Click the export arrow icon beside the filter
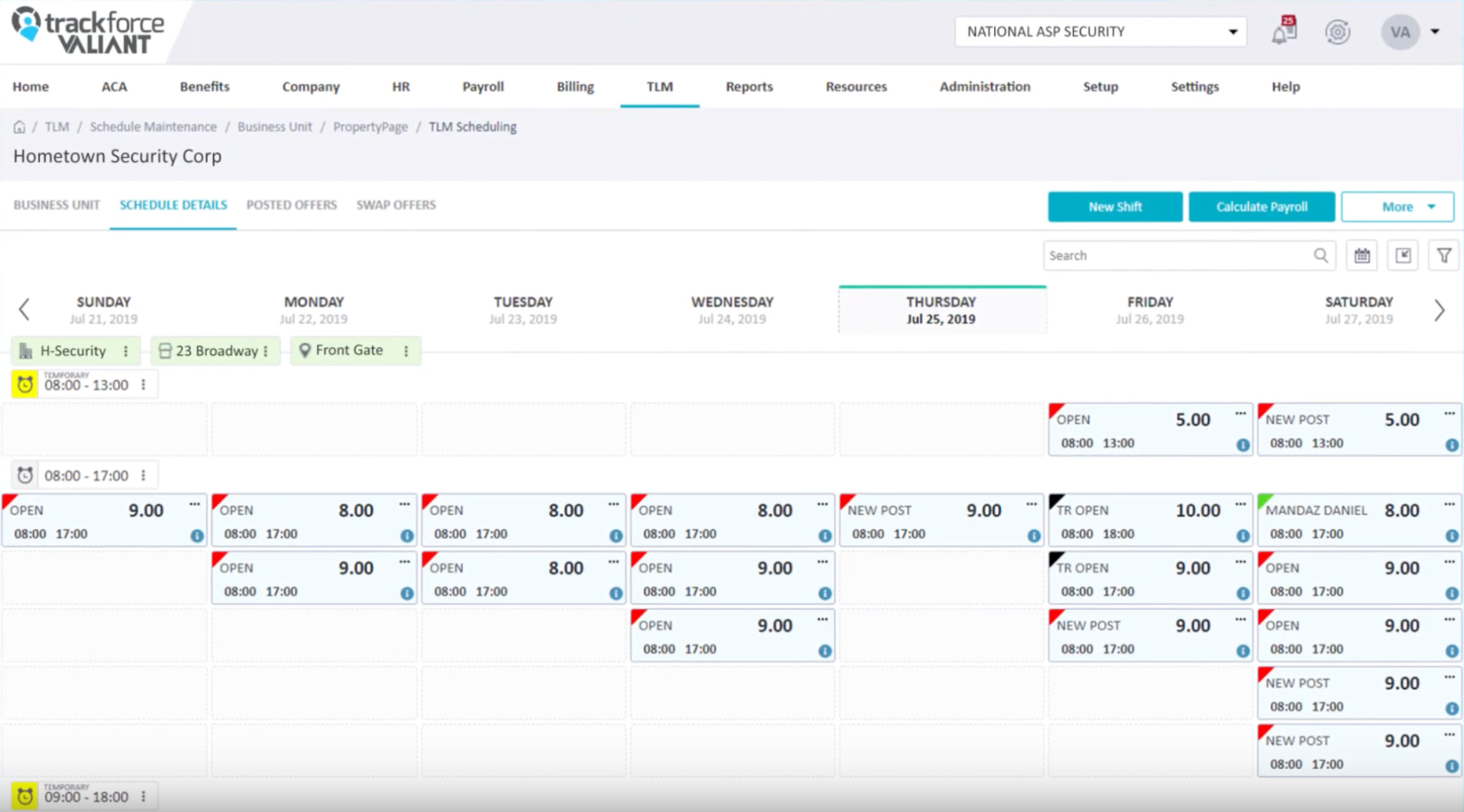Viewport: 1464px width, 812px height. [1402, 255]
